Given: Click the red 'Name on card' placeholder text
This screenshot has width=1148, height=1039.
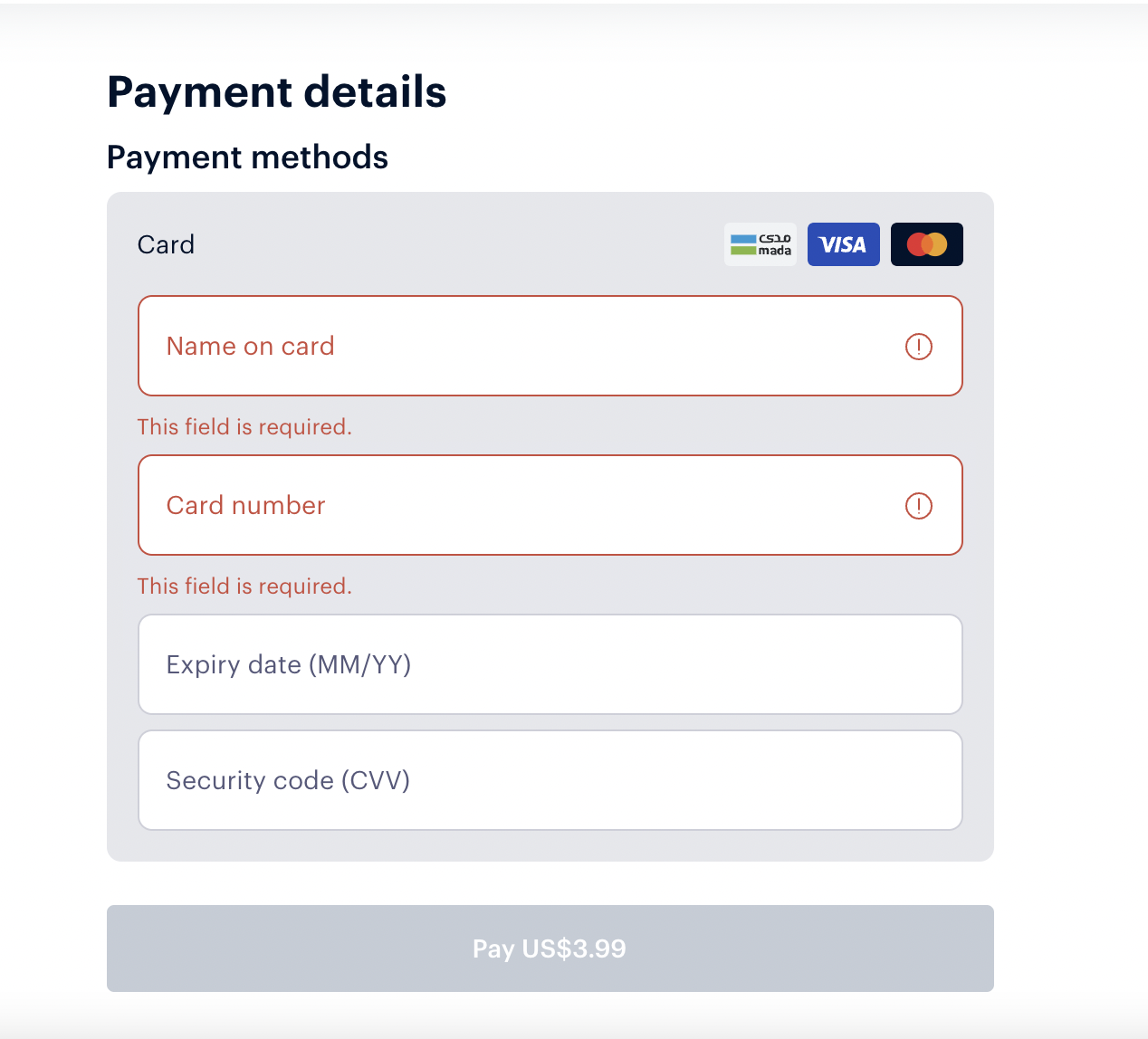Looking at the screenshot, I should (x=250, y=347).
